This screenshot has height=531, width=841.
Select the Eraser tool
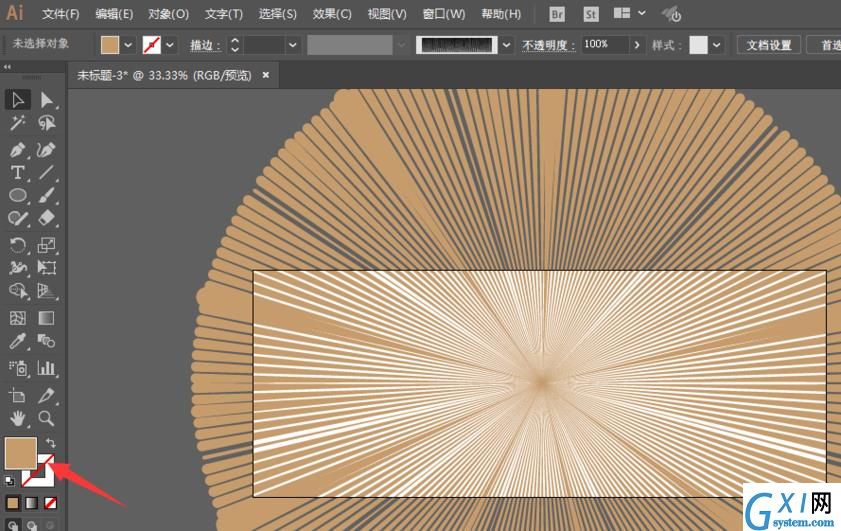click(x=47, y=218)
